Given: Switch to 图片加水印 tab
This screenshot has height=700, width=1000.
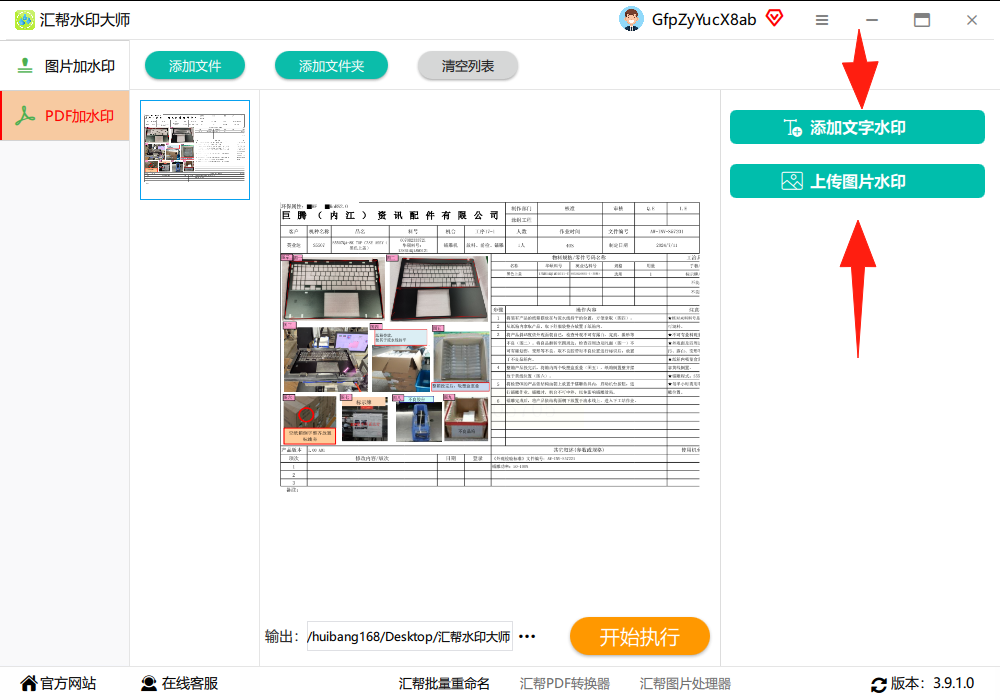Looking at the screenshot, I should [65, 66].
